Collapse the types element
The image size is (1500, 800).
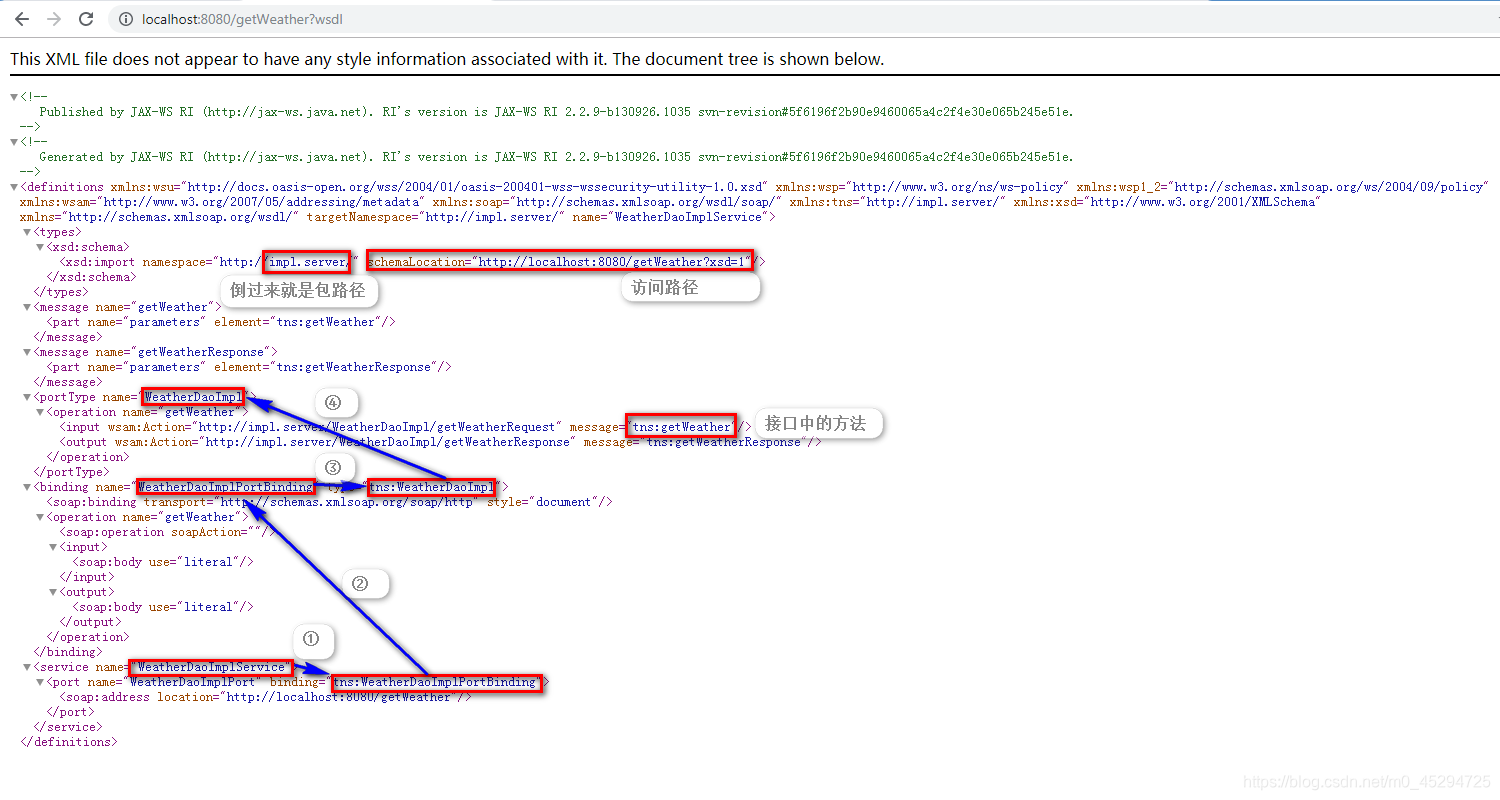27,232
